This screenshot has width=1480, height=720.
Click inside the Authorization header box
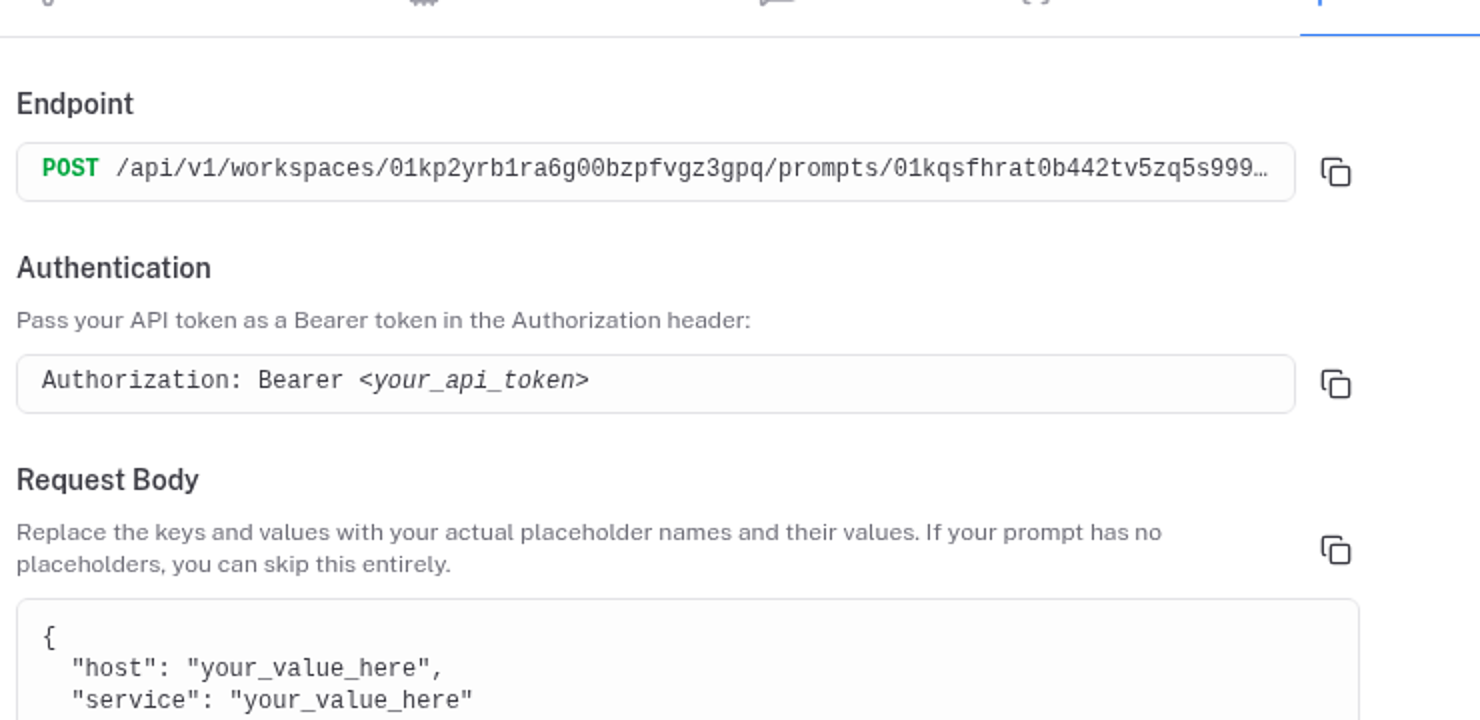point(656,384)
